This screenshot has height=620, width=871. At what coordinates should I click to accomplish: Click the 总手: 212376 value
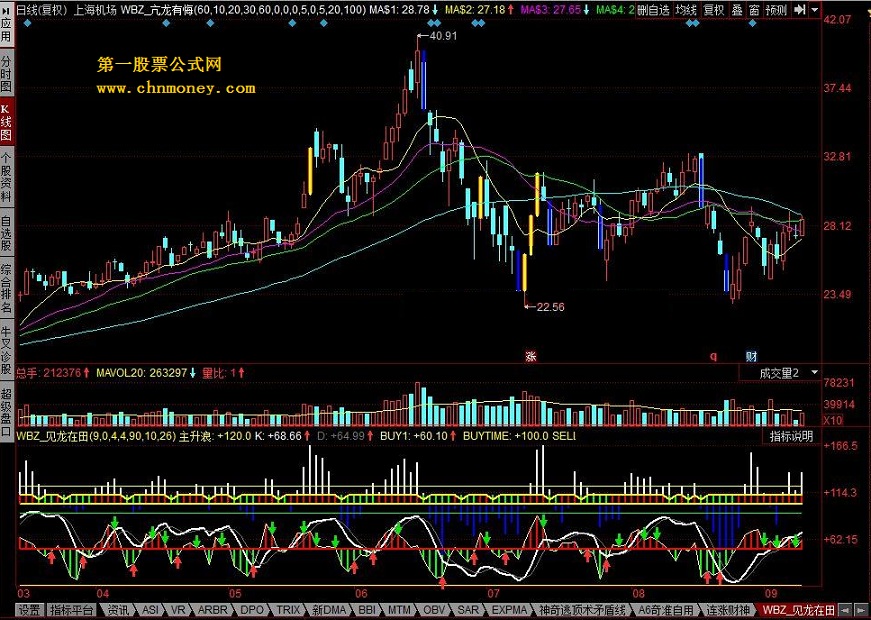pyautogui.click(x=49, y=373)
